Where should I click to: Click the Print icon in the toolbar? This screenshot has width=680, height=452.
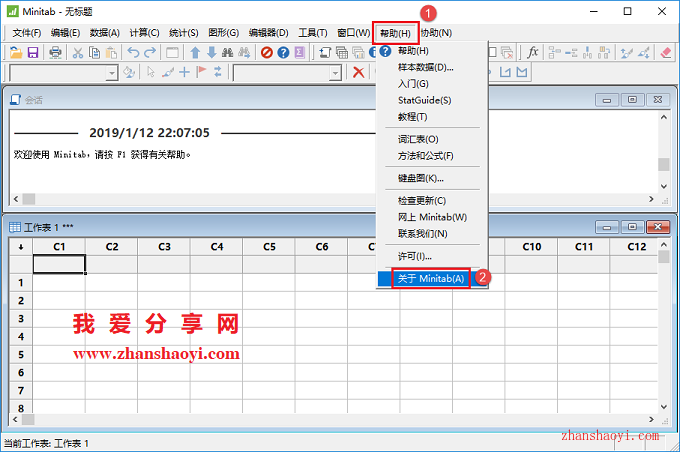click(55, 52)
